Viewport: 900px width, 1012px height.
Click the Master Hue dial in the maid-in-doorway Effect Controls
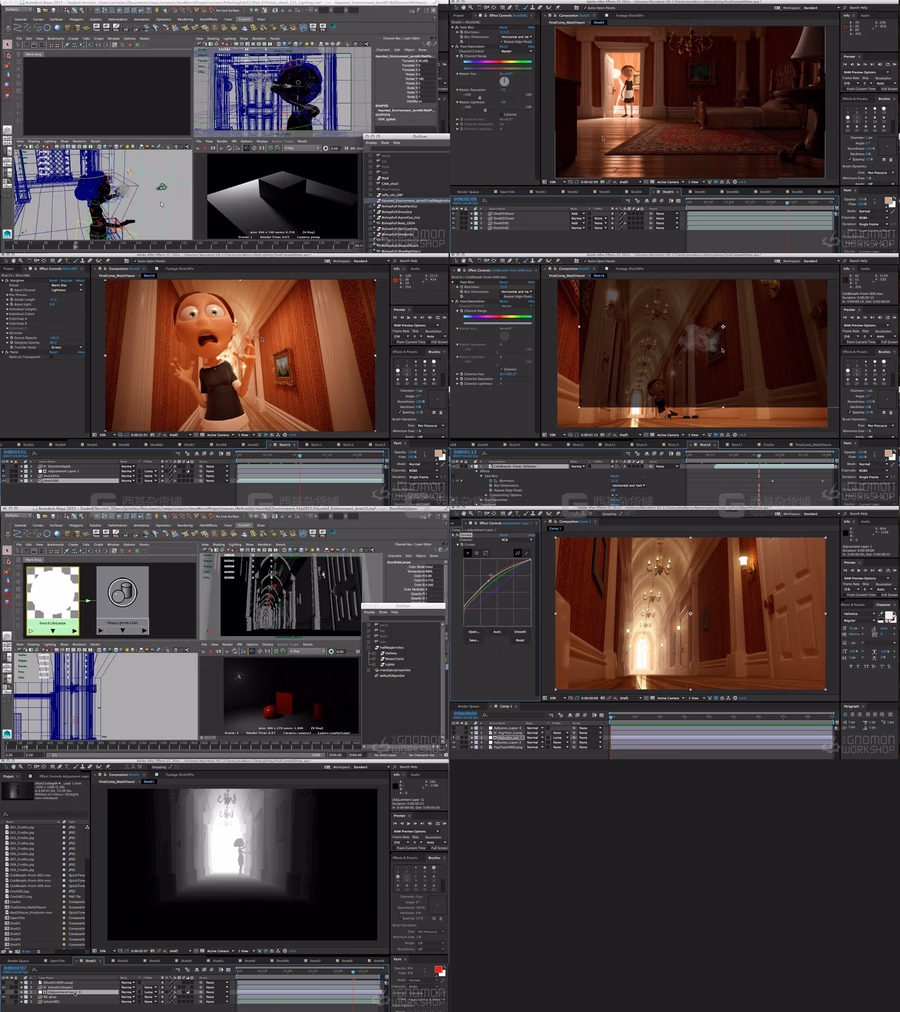point(504,81)
